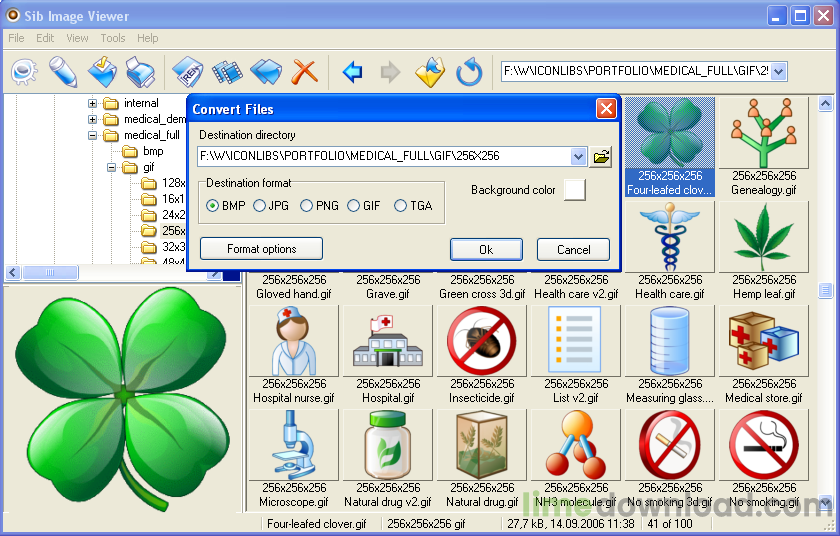Screen dimensions: 840x536
Task: Click the pencil edit toolbar icon
Action: pyautogui.click(x=62, y=72)
